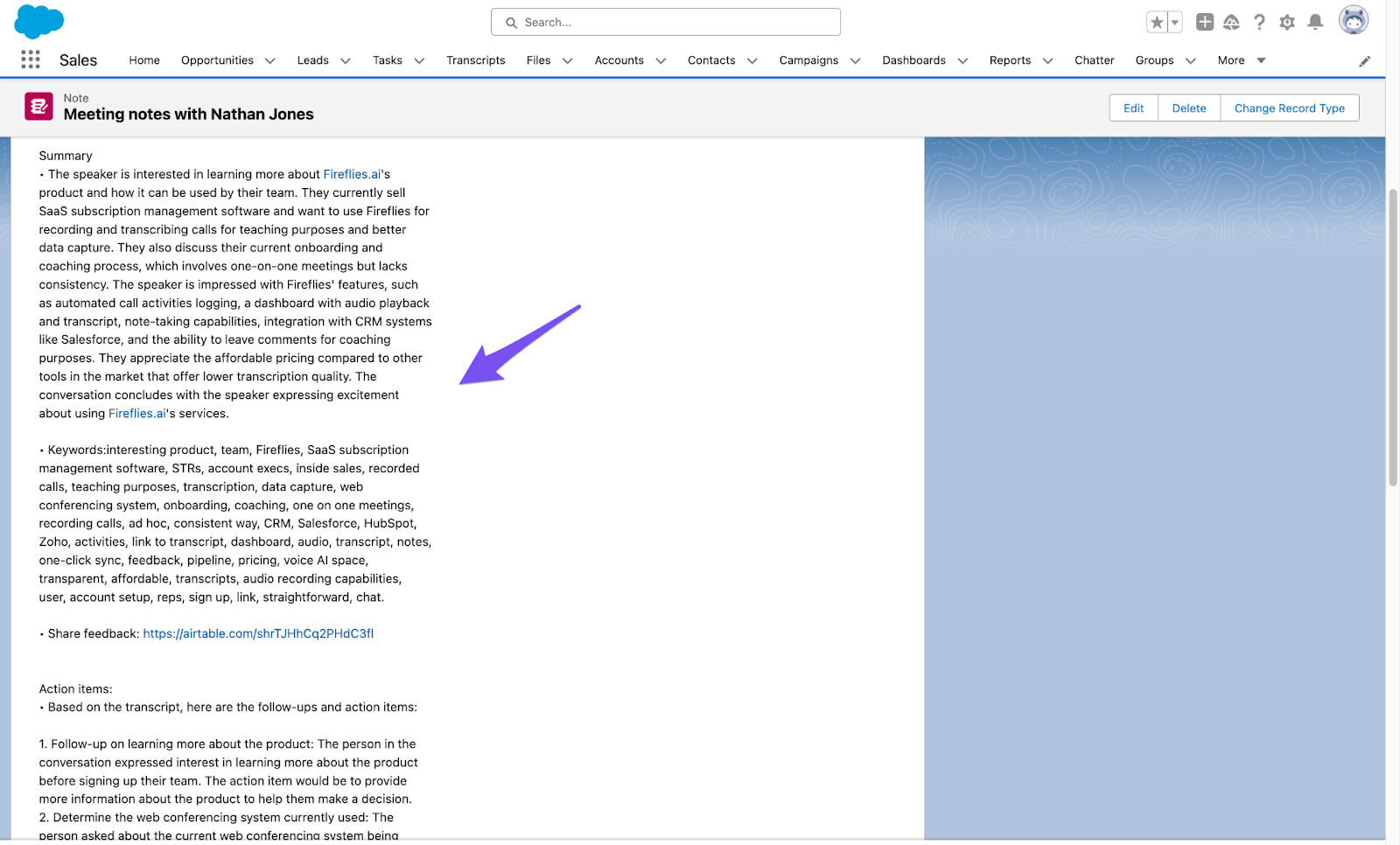Expand the Groups dropdown chevron
The image size is (1400, 845).
[1191, 61]
